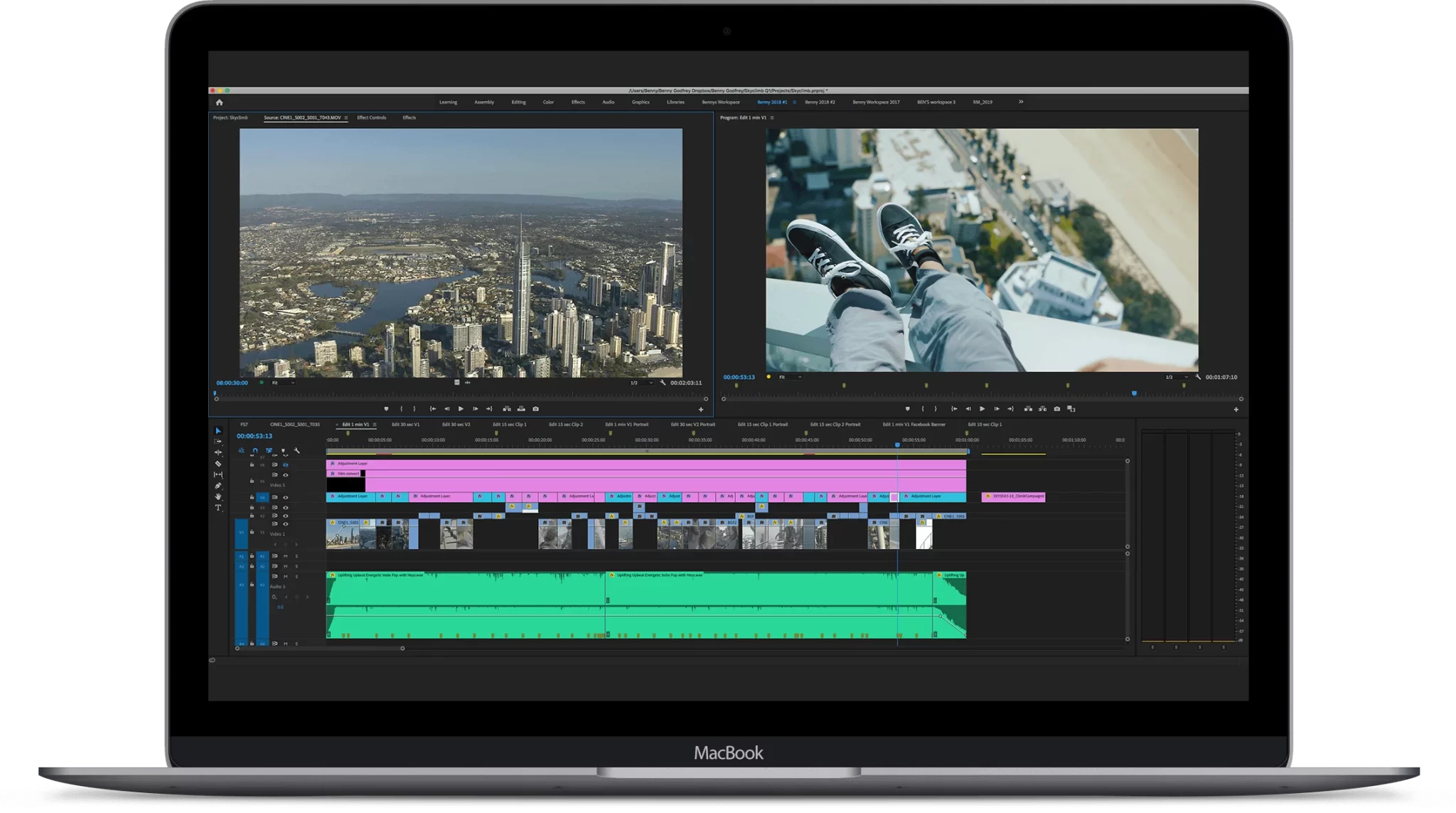Screen dimensions: 1456x813
Task: Select the Slip tool
Action: pyautogui.click(x=218, y=474)
